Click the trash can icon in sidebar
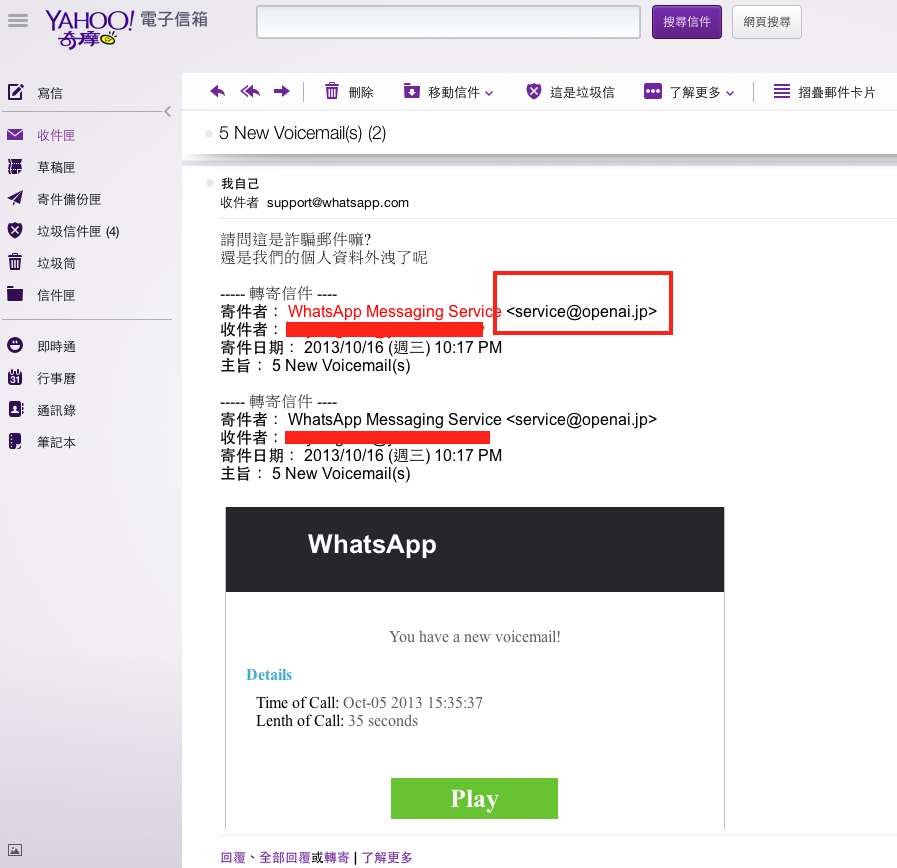 pyautogui.click(x=15, y=262)
